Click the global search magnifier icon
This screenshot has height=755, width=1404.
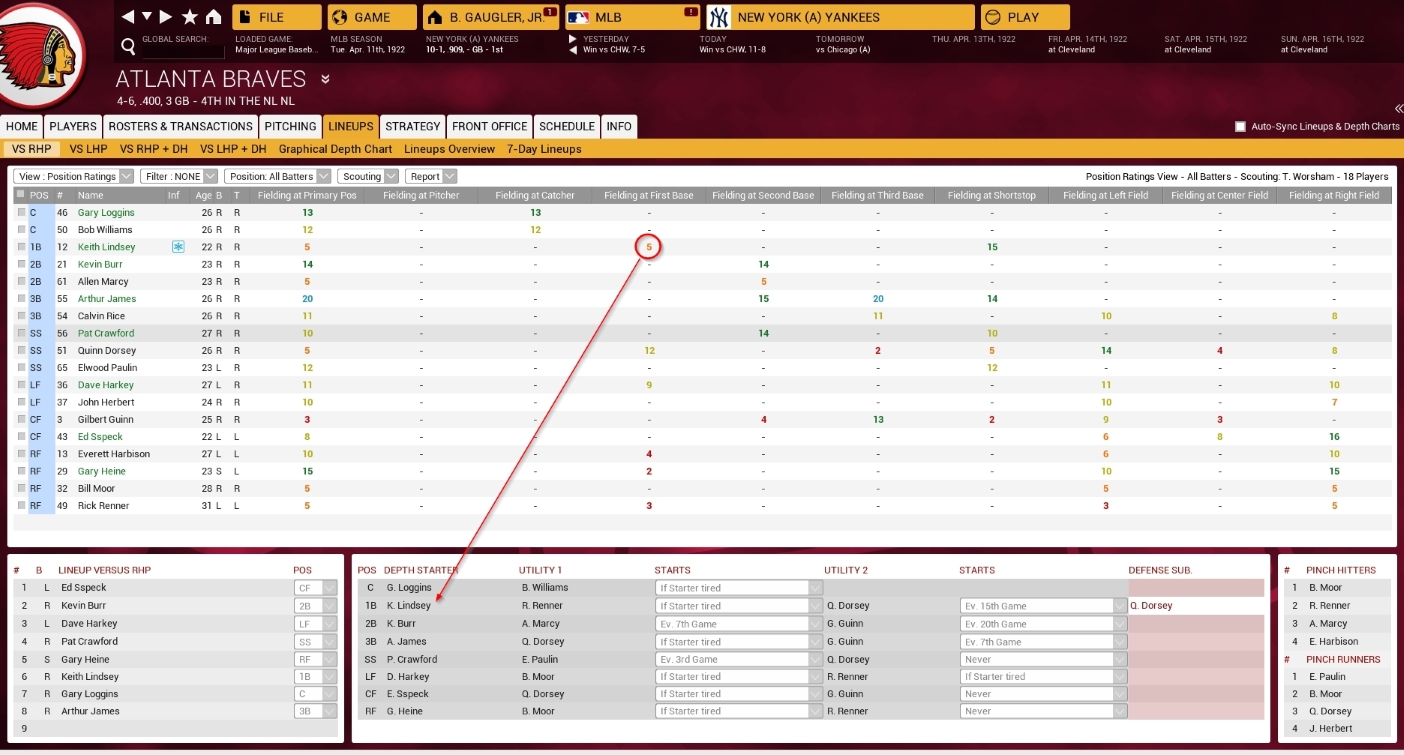(x=128, y=46)
